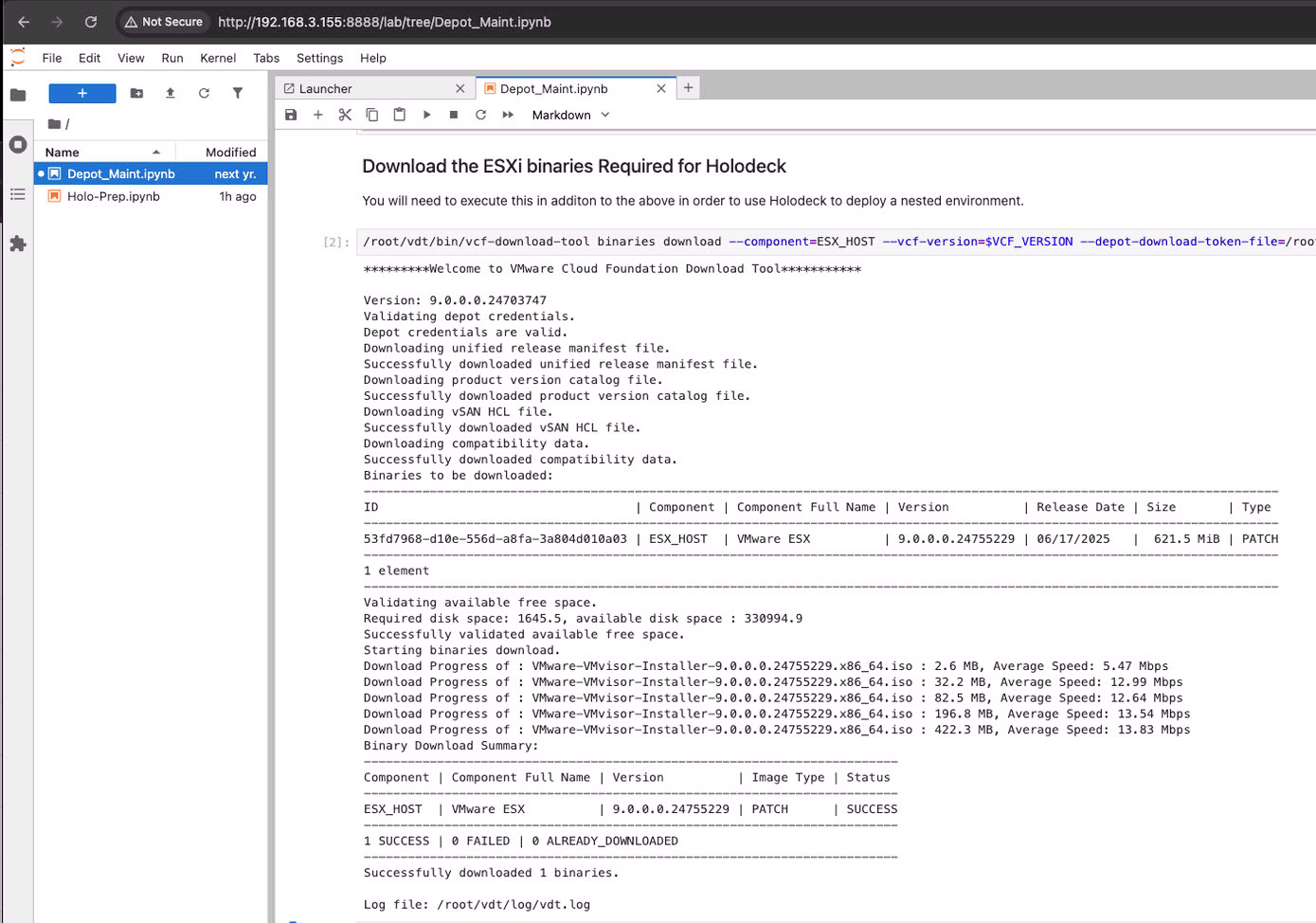Cut the selected cell

tap(345, 115)
